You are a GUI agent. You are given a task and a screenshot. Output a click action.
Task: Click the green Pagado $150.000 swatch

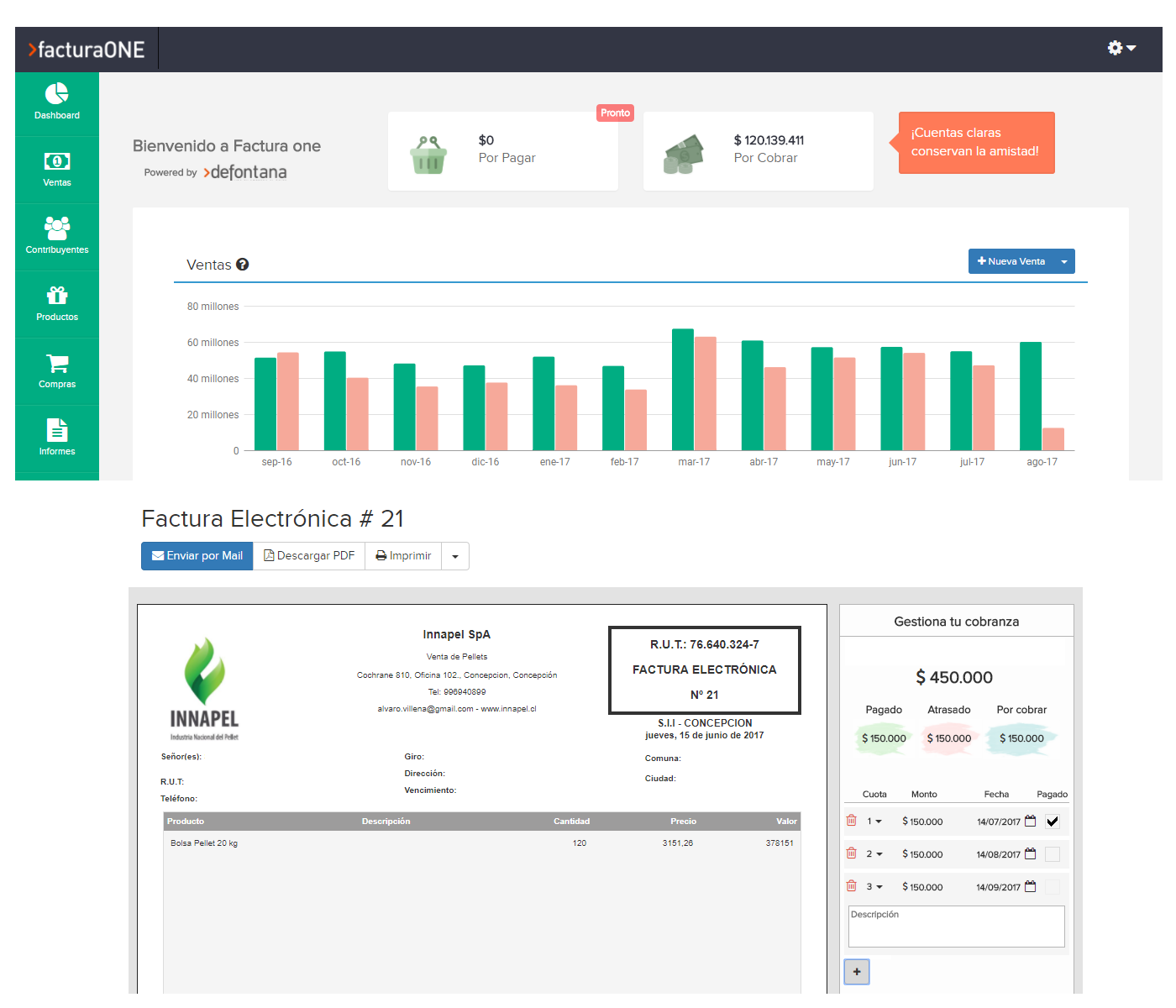click(x=884, y=738)
